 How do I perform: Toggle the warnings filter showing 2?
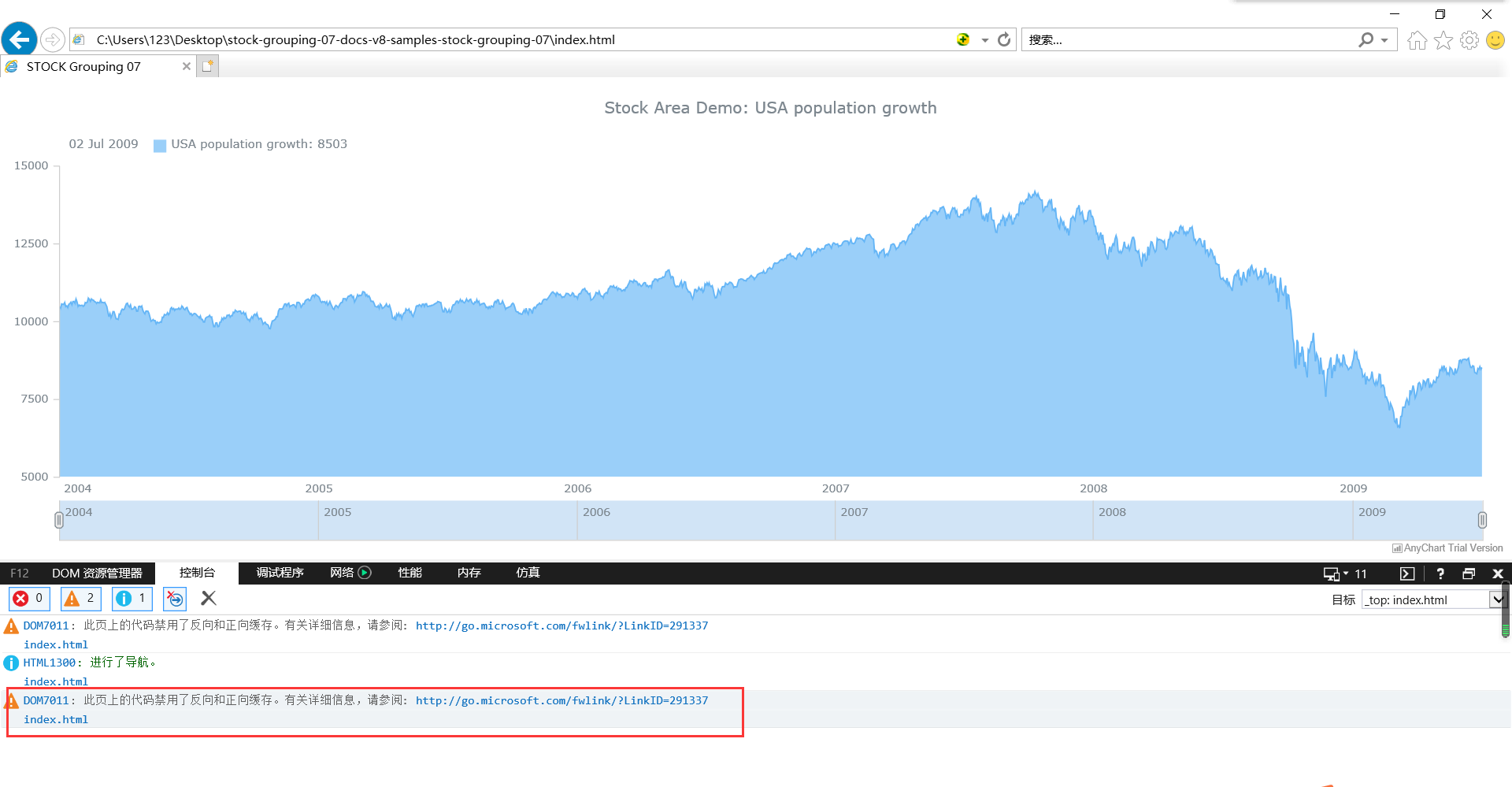click(79, 599)
